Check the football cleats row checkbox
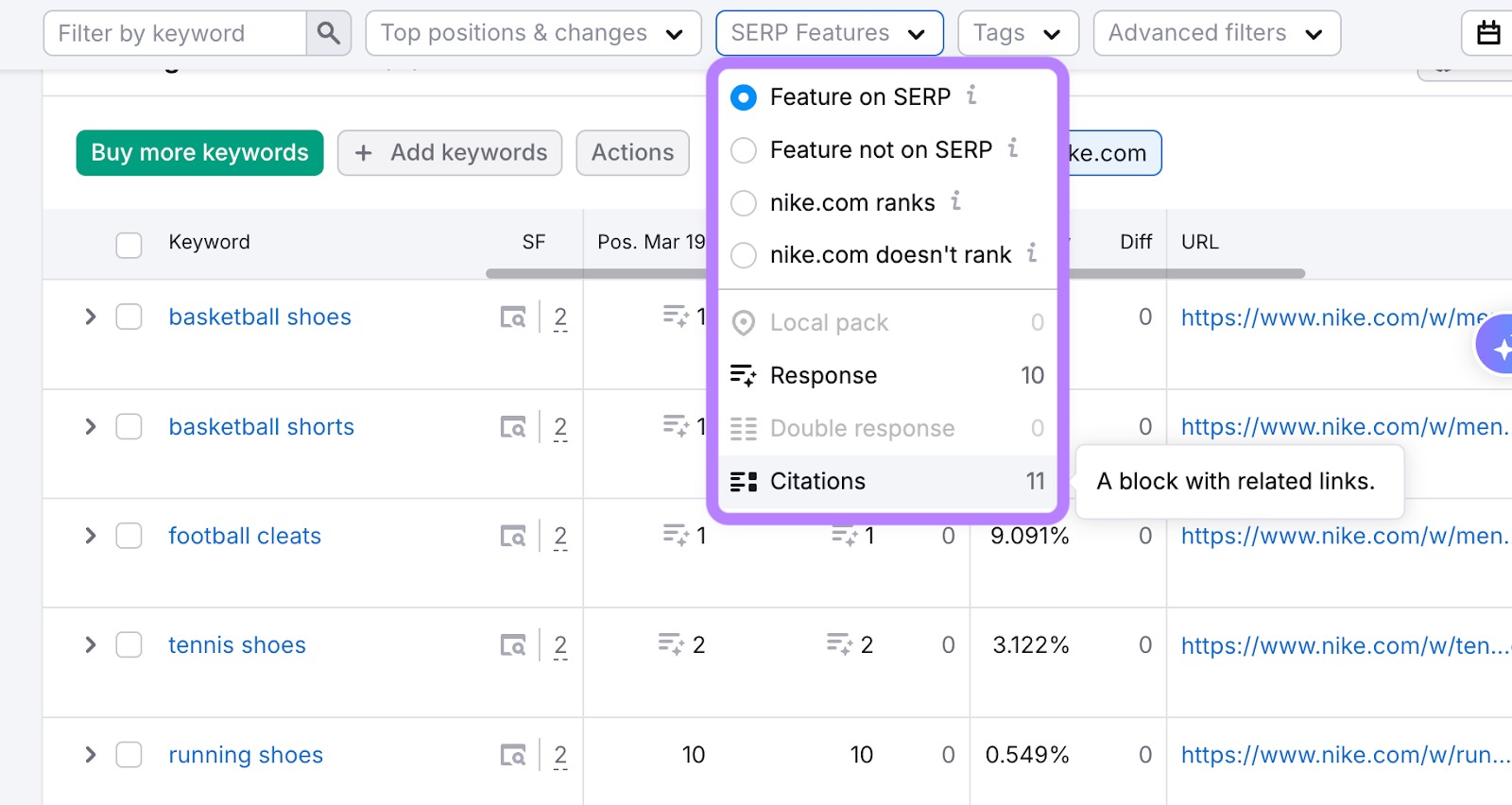The width and height of the screenshot is (1512, 805). tap(129, 536)
